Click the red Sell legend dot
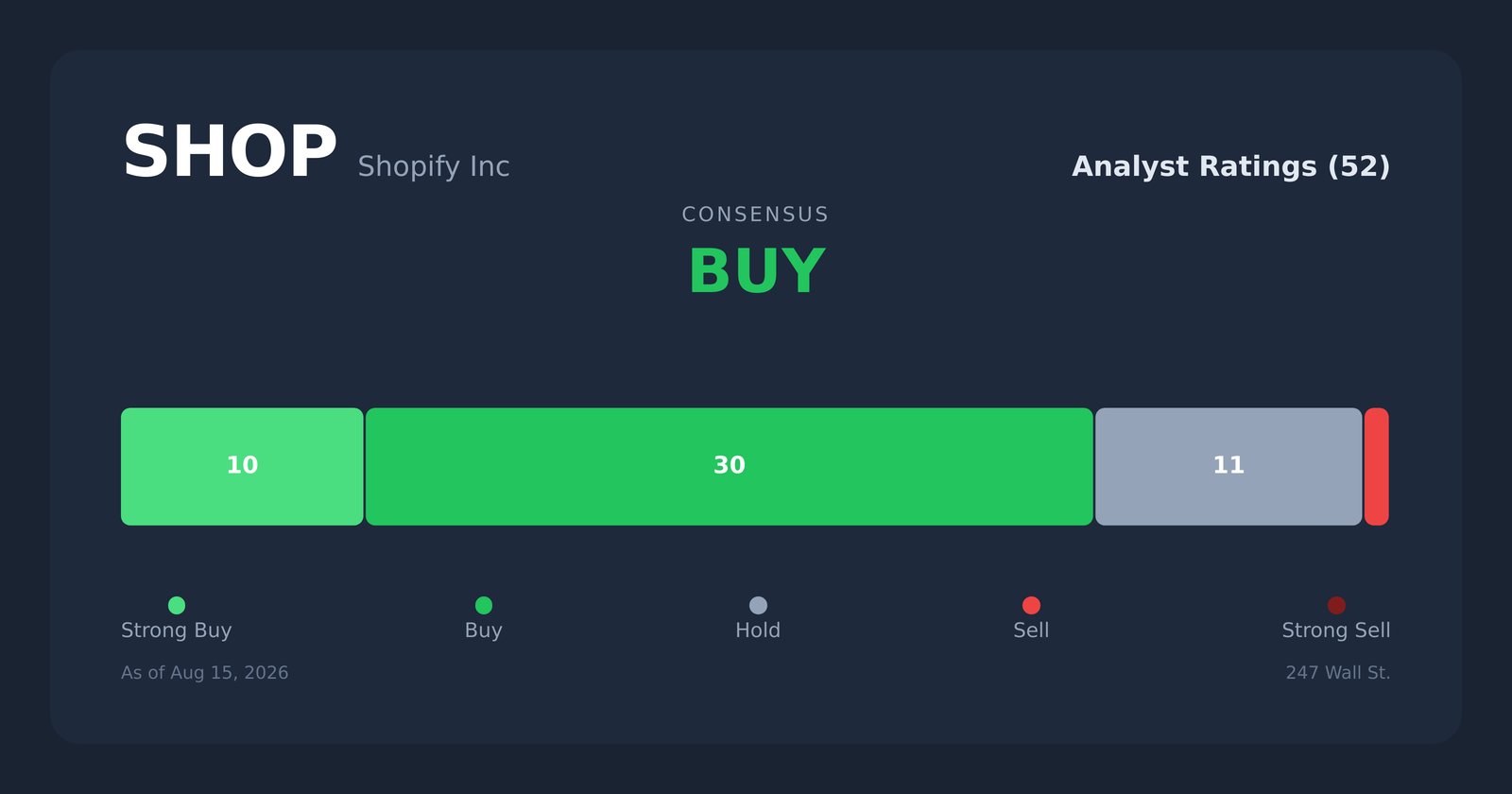Image resolution: width=1512 pixels, height=794 pixels. pyautogui.click(x=1031, y=605)
